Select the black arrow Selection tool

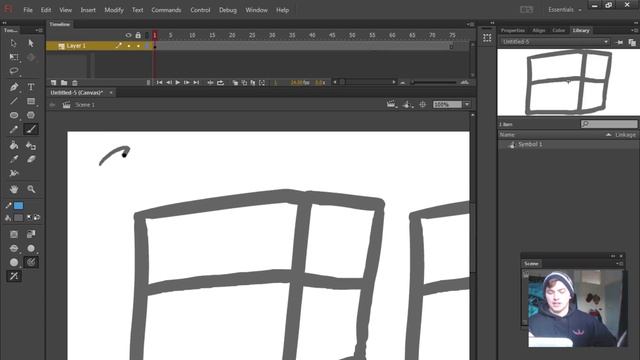pos(13,43)
